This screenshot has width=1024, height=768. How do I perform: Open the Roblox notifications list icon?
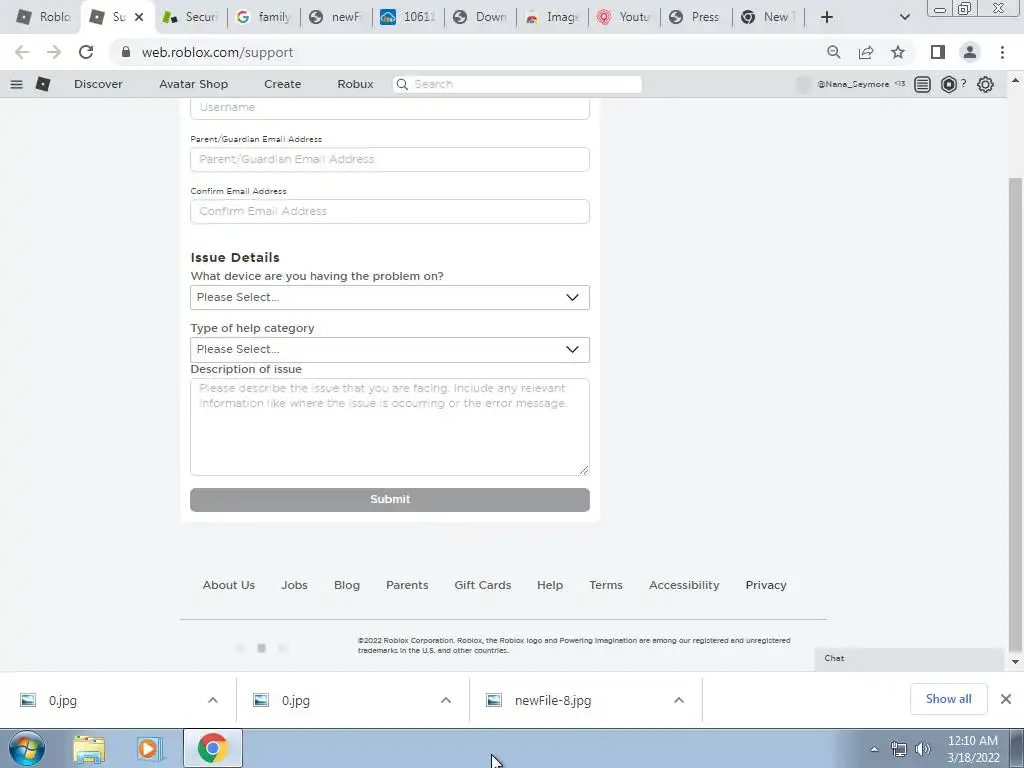click(922, 84)
